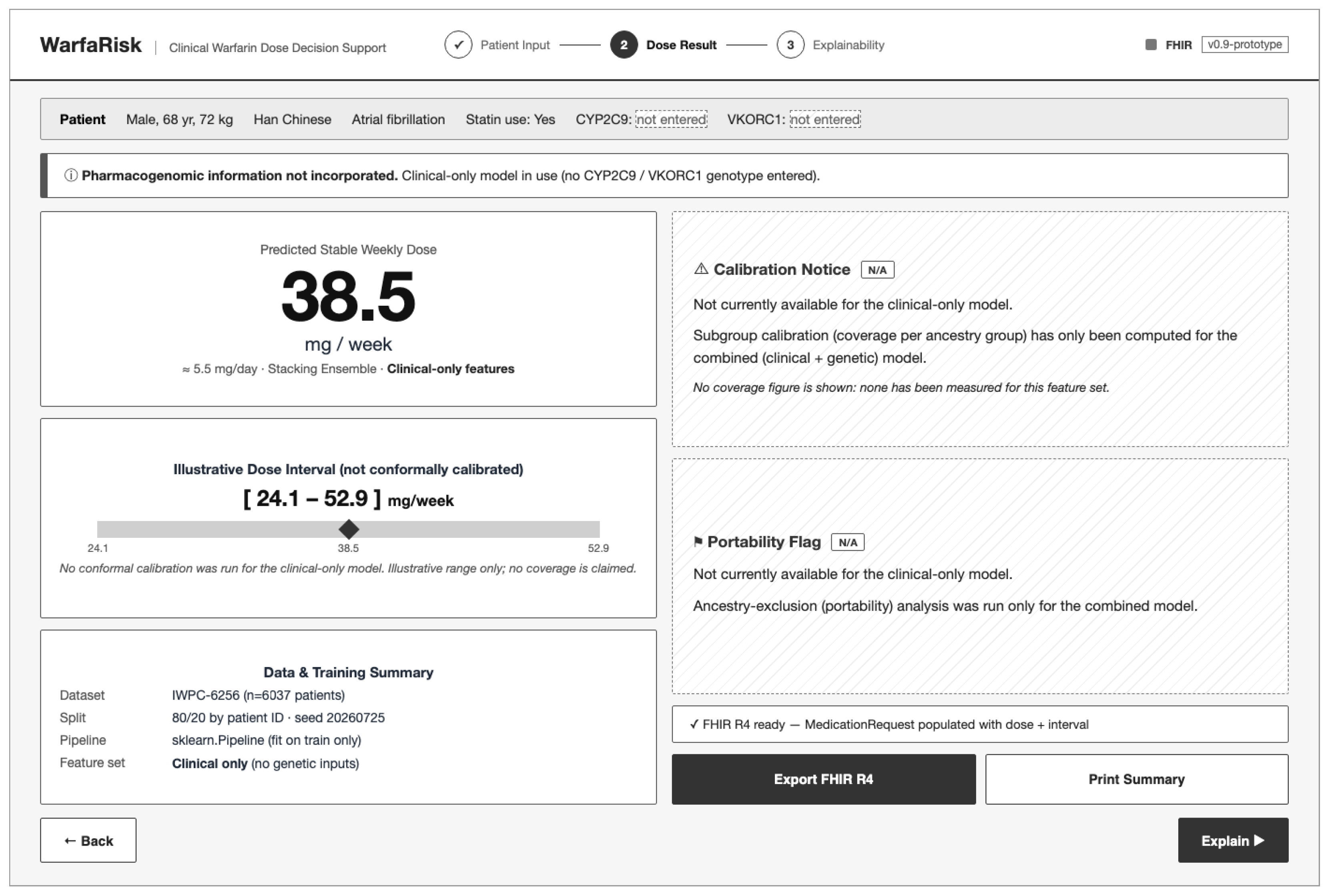Click the FHIR status square indicator
The height and width of the screenshot is (896, 1330).
click(x=1151, y=44)
